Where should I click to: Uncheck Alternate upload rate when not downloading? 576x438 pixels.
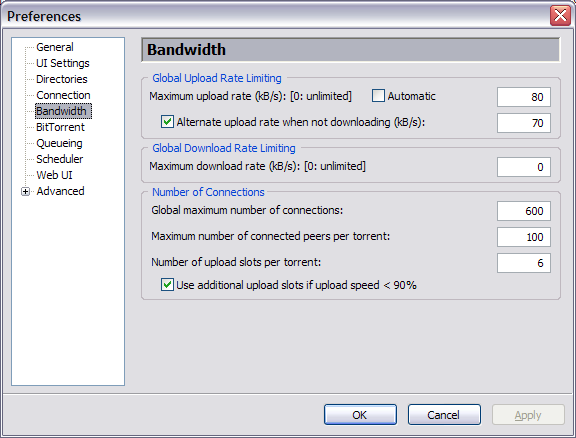168,122
